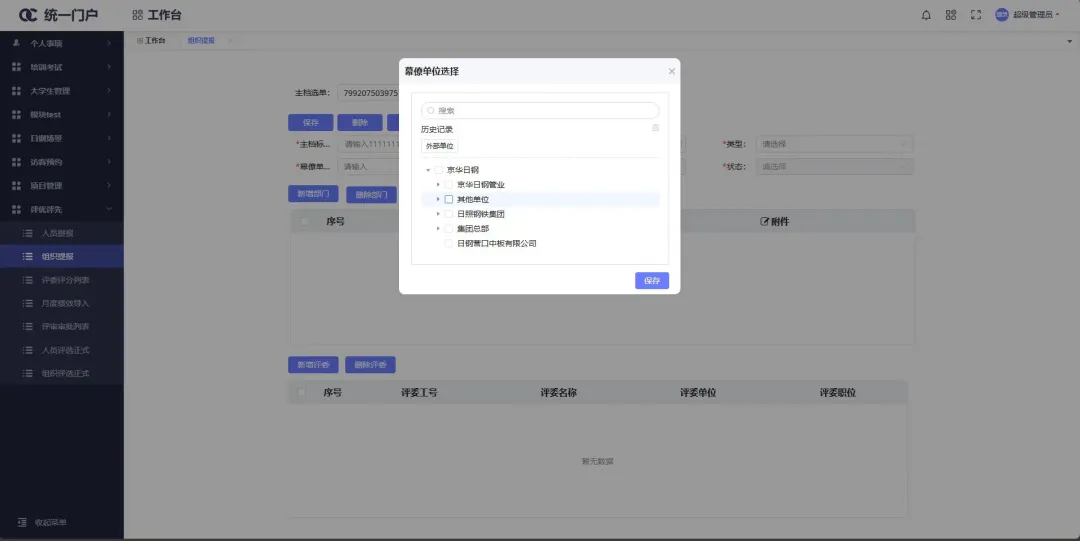The width and height of the screenshot is (1080, 541).
Task: Close the 幕僚单位选择 dialog
Action: 671,71
